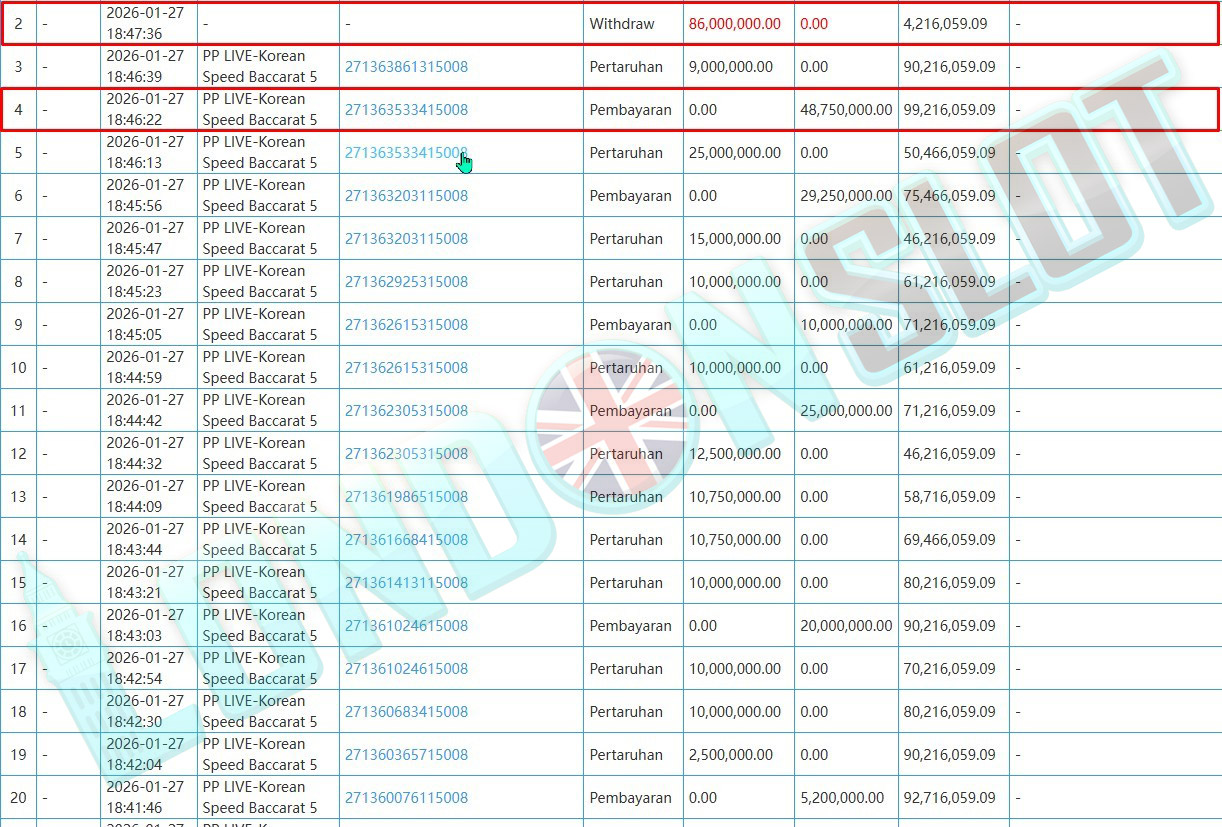Open transaction 271362305315008 in row 12
The height and width of the screenshot is (827, 1222).
tap(406, 454)
